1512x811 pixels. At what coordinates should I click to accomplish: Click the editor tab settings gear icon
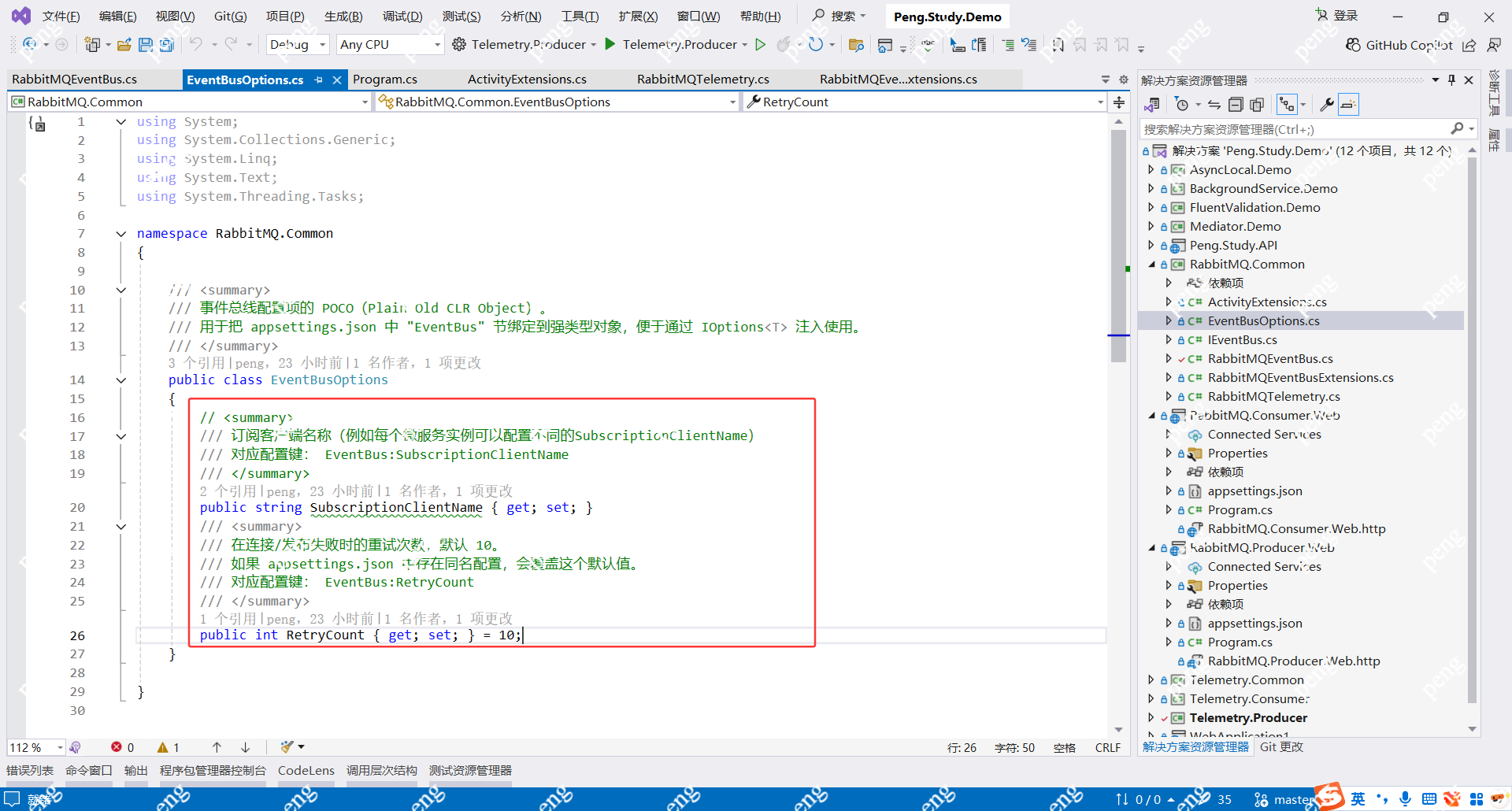[1124, 80]
